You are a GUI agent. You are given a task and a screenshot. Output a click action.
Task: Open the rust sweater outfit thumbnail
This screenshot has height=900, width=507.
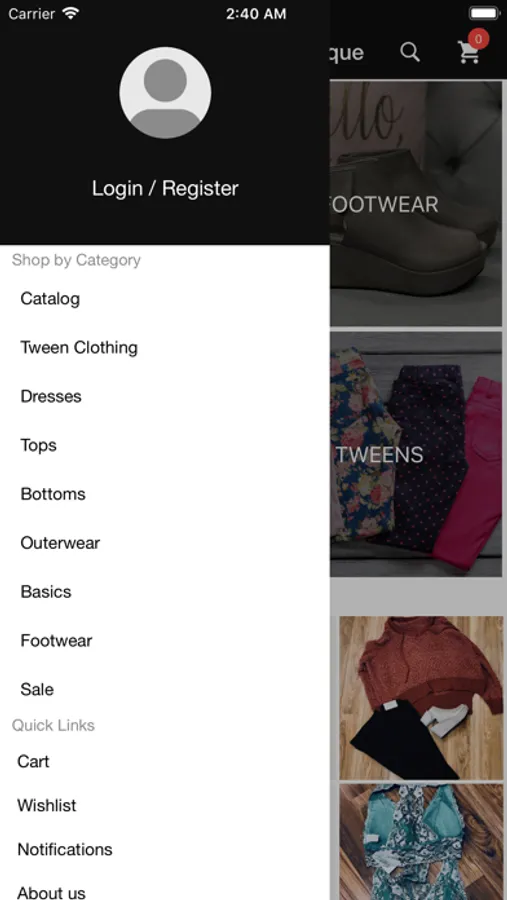tap(421, 698)
